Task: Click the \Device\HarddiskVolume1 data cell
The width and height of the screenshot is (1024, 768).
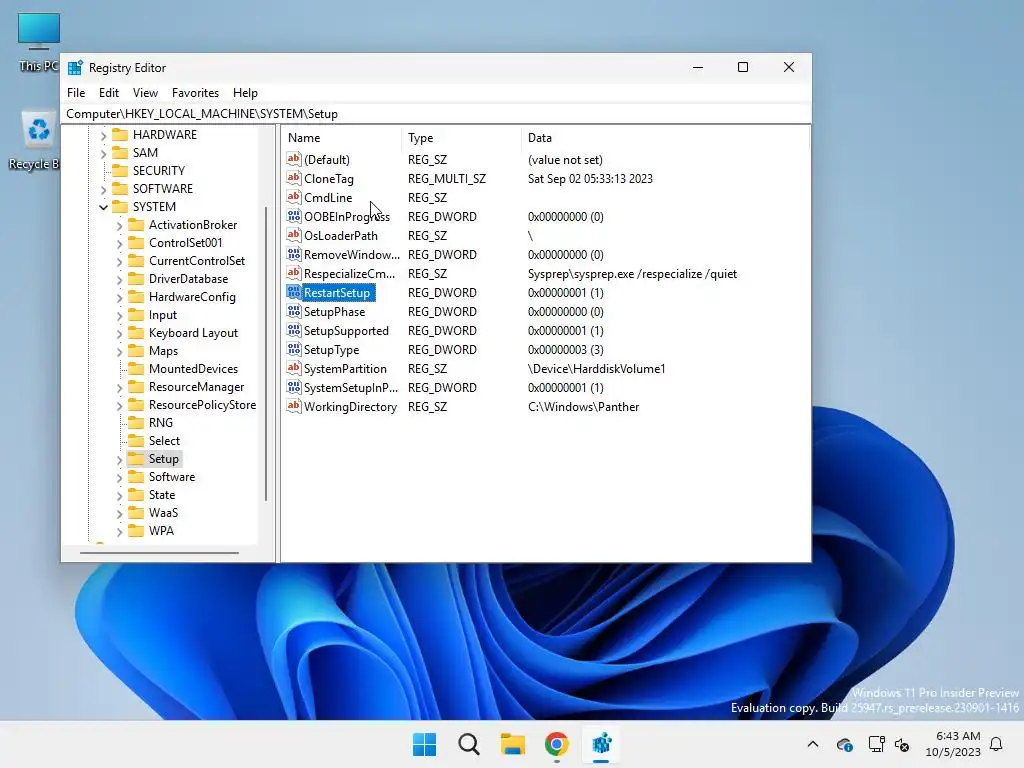Action: [596, 368]
